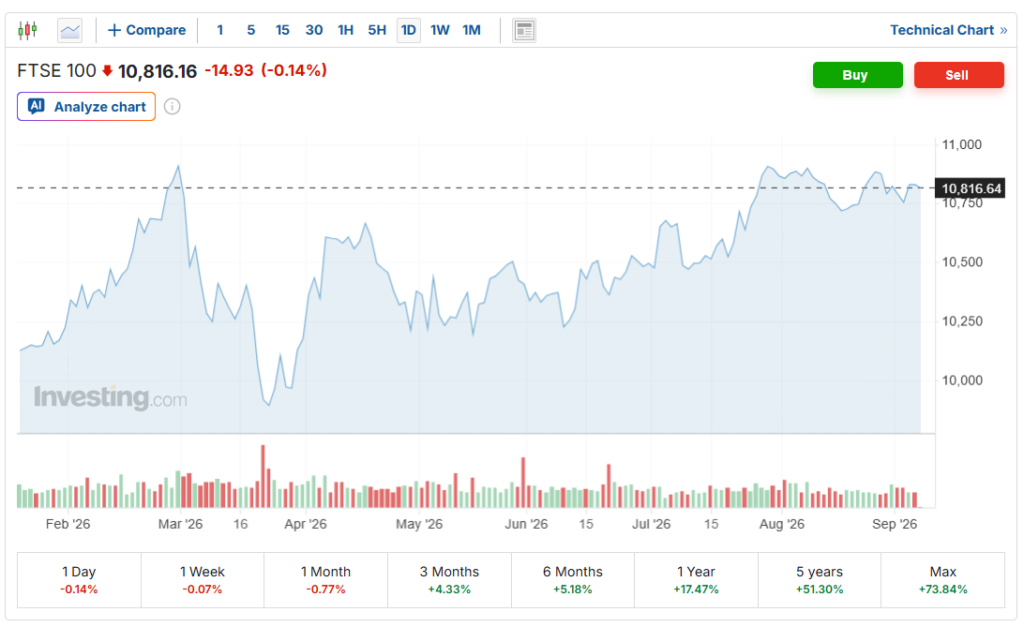The height and width of the screenshot is (627, 1024).
Task: Set interval to 15 minutes
Action: [x=282, y=30]
